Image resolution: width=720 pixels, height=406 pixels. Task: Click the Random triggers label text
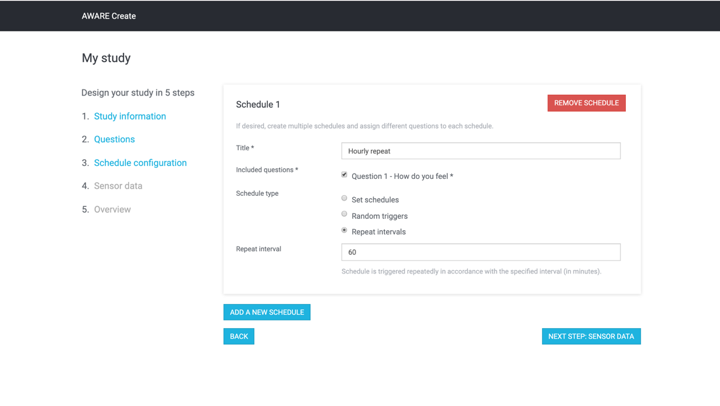(x=379, y=216)
